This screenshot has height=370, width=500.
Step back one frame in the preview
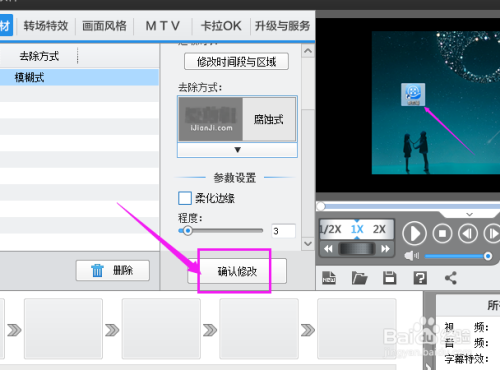click(468, 234)
